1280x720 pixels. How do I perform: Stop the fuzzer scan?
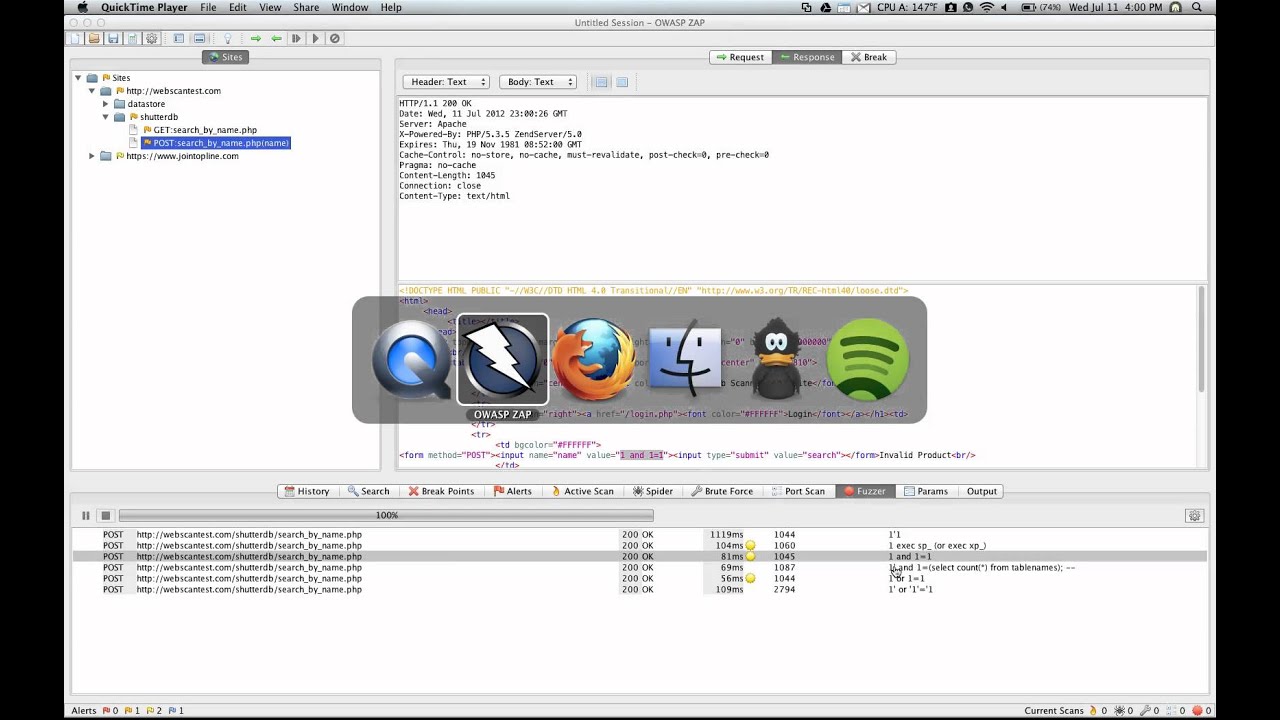[105, 516]
